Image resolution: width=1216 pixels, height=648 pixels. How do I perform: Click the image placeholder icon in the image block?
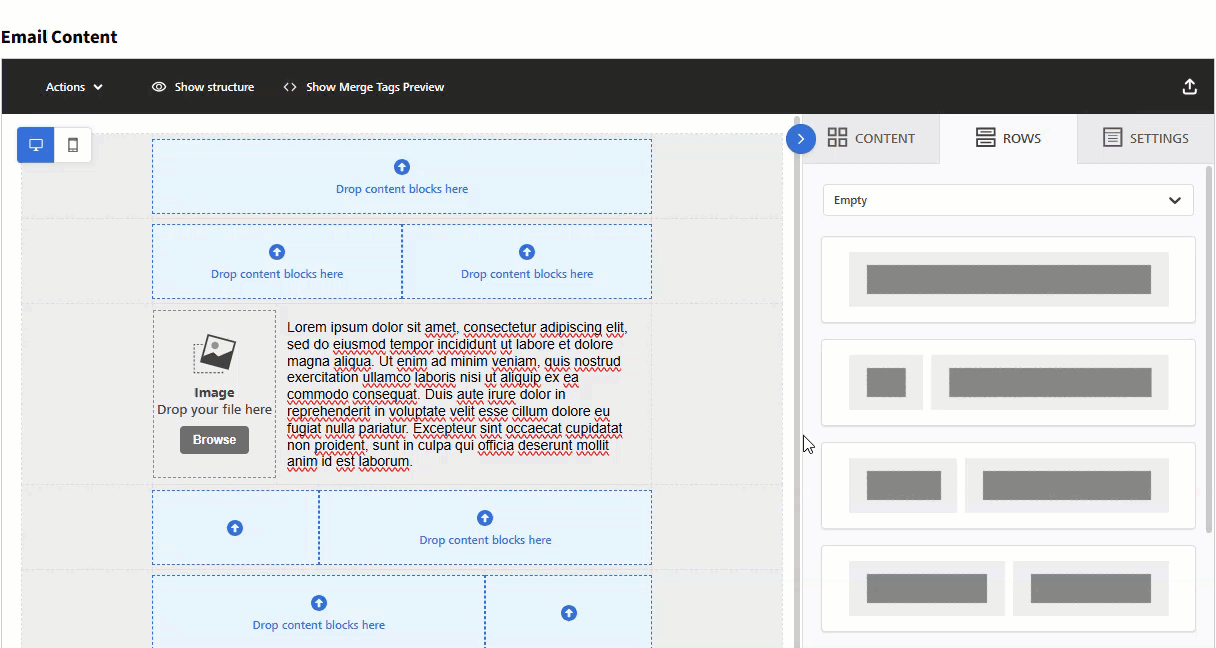tap(214, 352)
